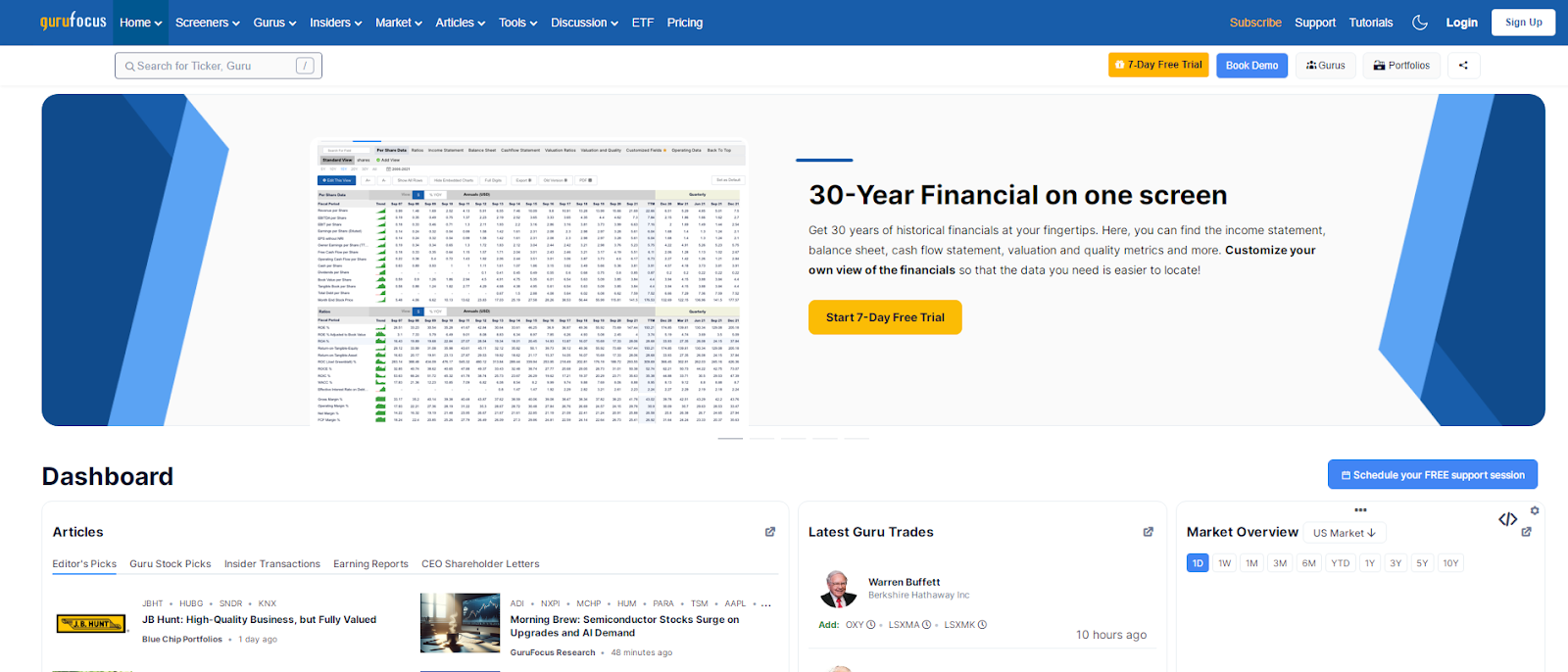1568x672 pixels.
Task: Open the Tutorials link
Action: (1371, 23)
